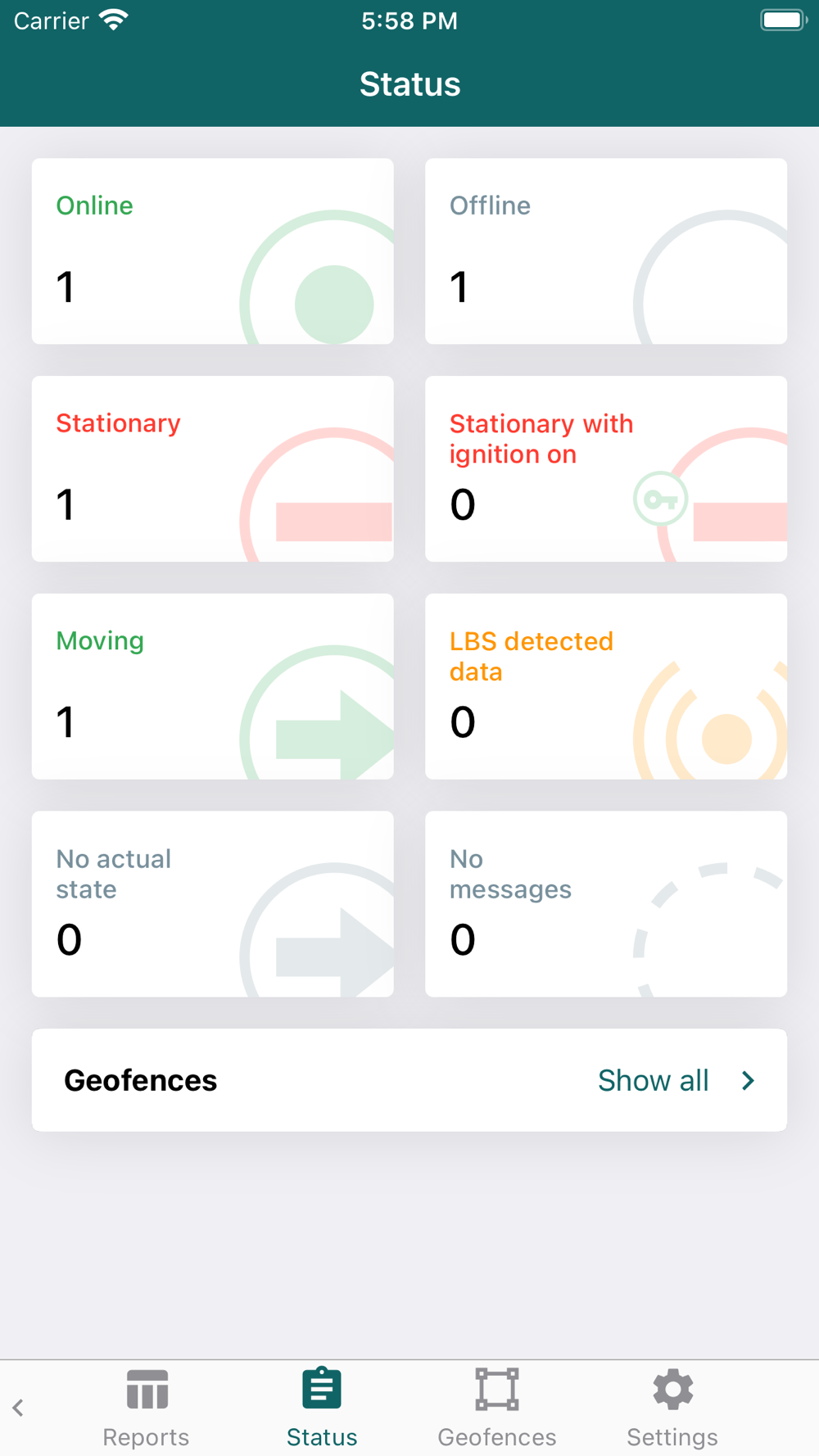
Task: Open the Offline units card
Action: (606, 251)
